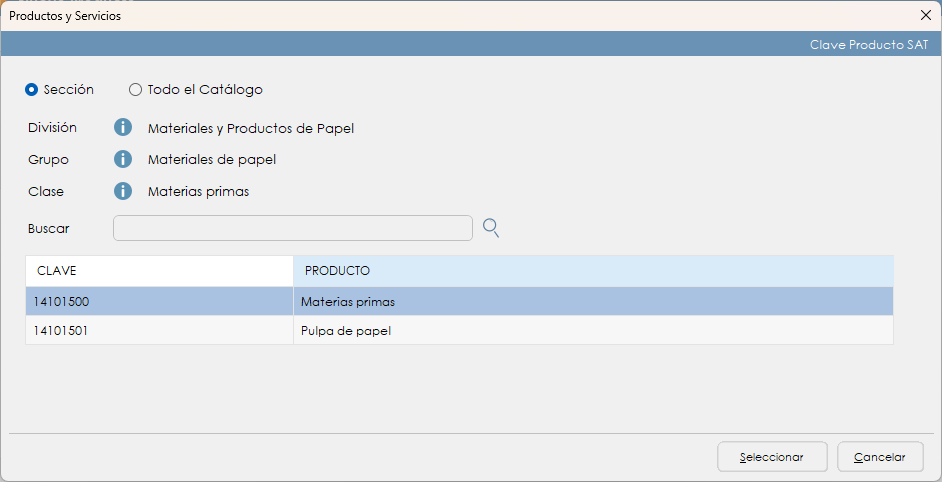Click the Clase info icon
942x482 pixels.
tap(123, 191)
